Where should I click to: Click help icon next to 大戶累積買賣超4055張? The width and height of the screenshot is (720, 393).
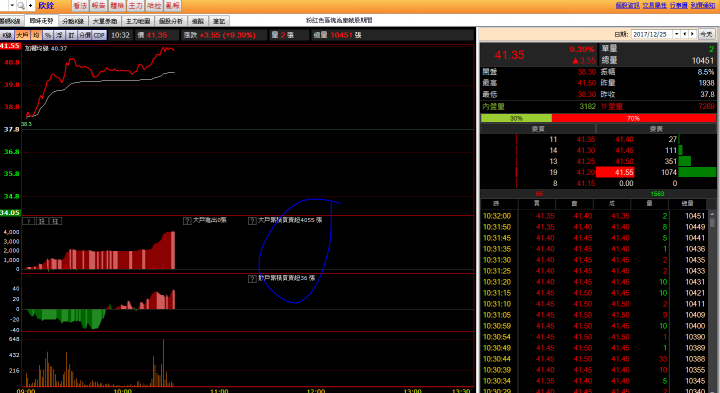pos(252,221)
